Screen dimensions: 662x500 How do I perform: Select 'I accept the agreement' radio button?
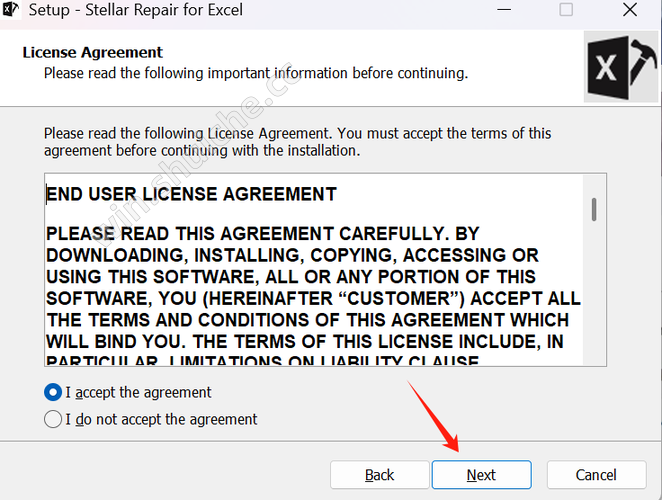[53, 392]
